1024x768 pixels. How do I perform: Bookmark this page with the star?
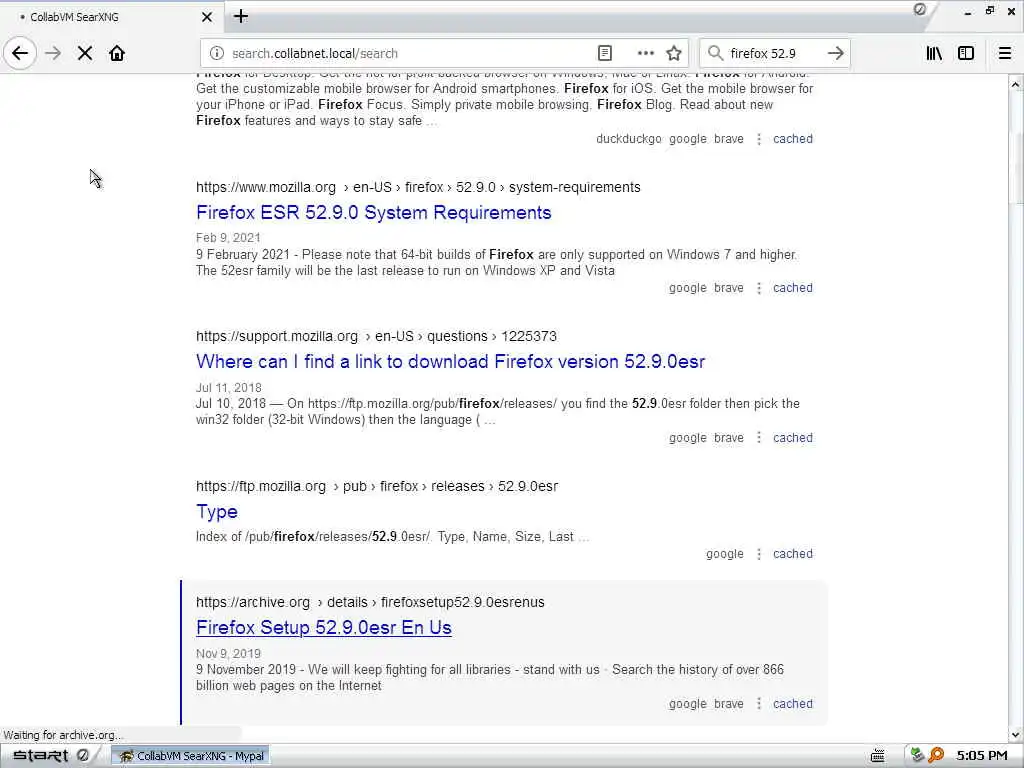[674, 53]
